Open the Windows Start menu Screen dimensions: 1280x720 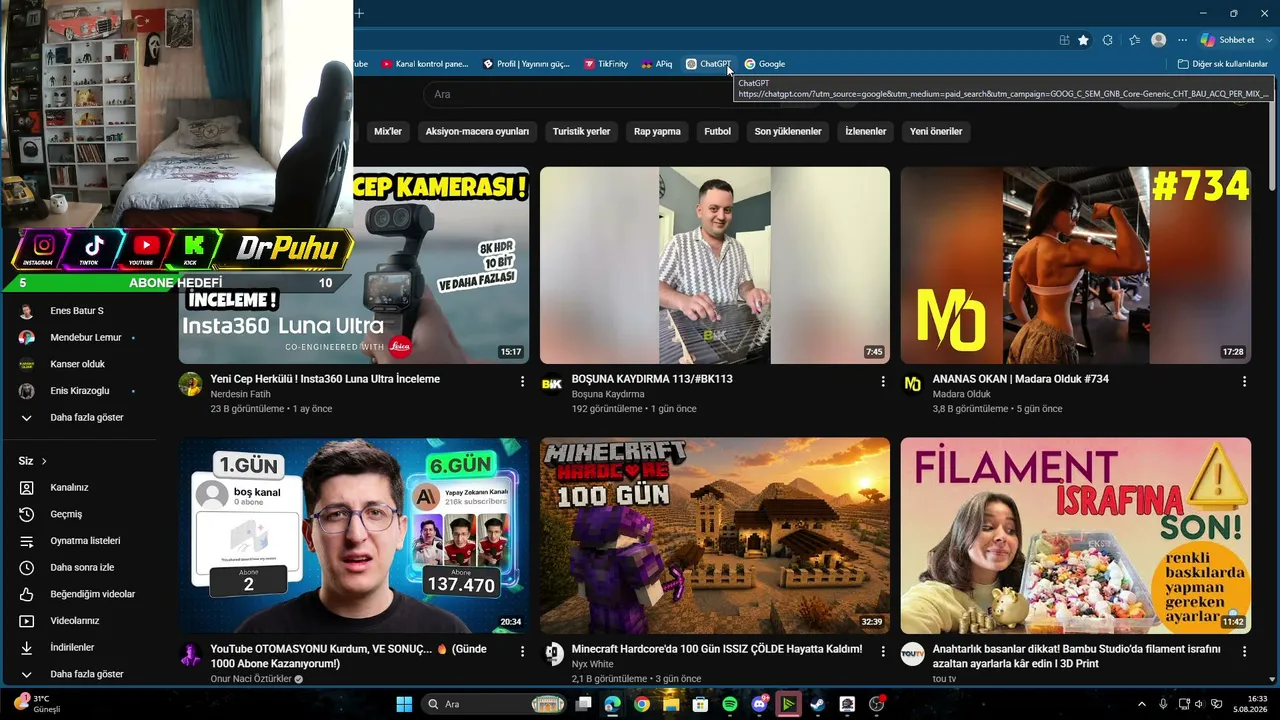(404, 704)
